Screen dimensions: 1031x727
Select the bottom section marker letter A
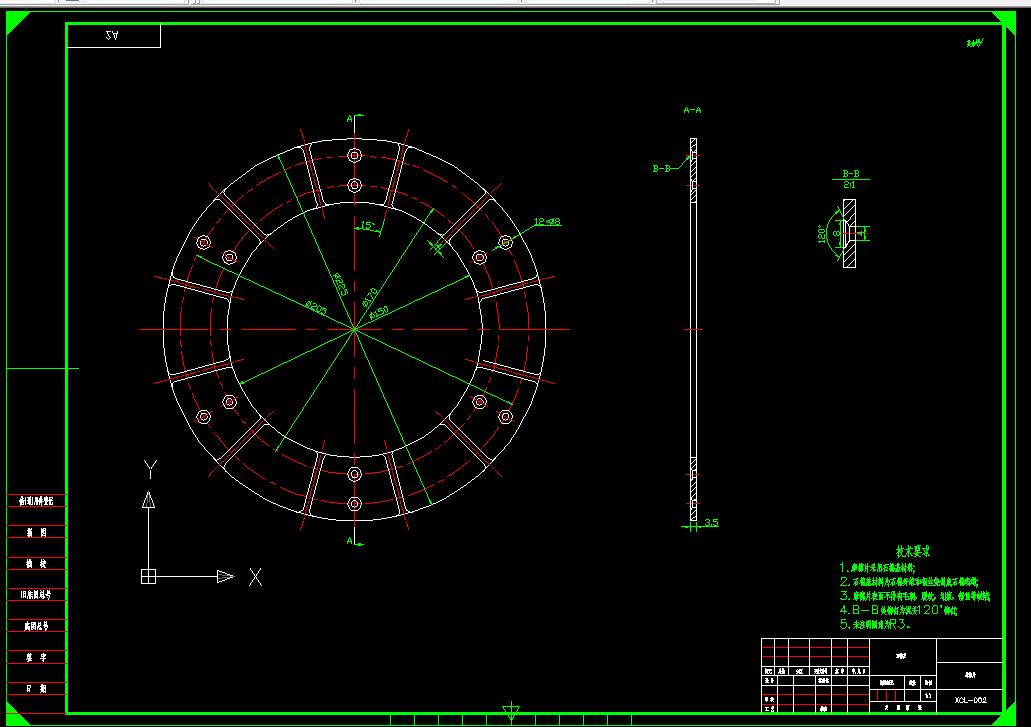point(350,540)
